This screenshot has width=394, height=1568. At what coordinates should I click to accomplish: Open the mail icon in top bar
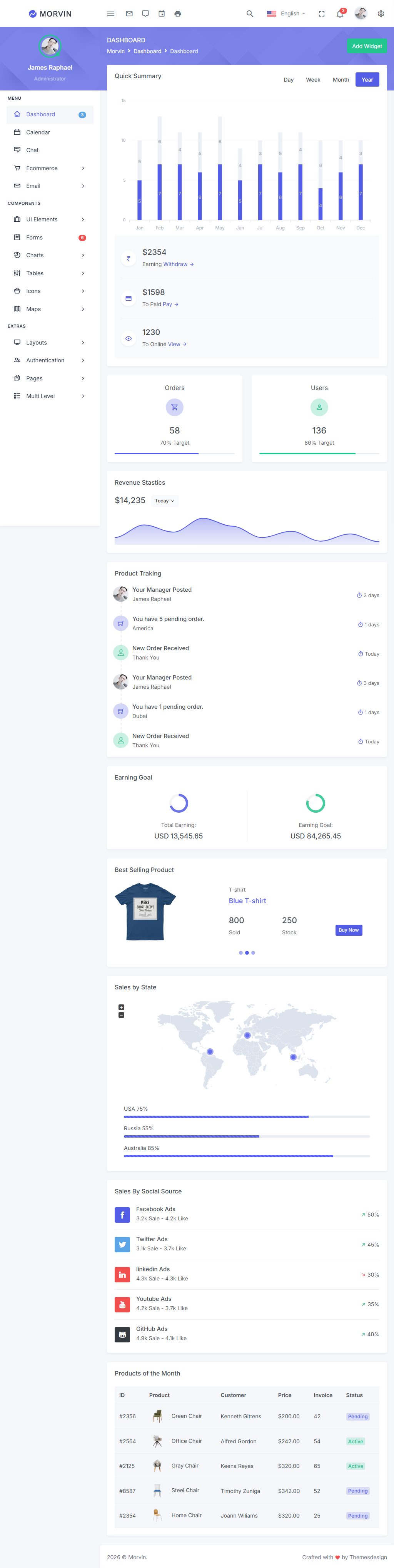click(129, 13)
